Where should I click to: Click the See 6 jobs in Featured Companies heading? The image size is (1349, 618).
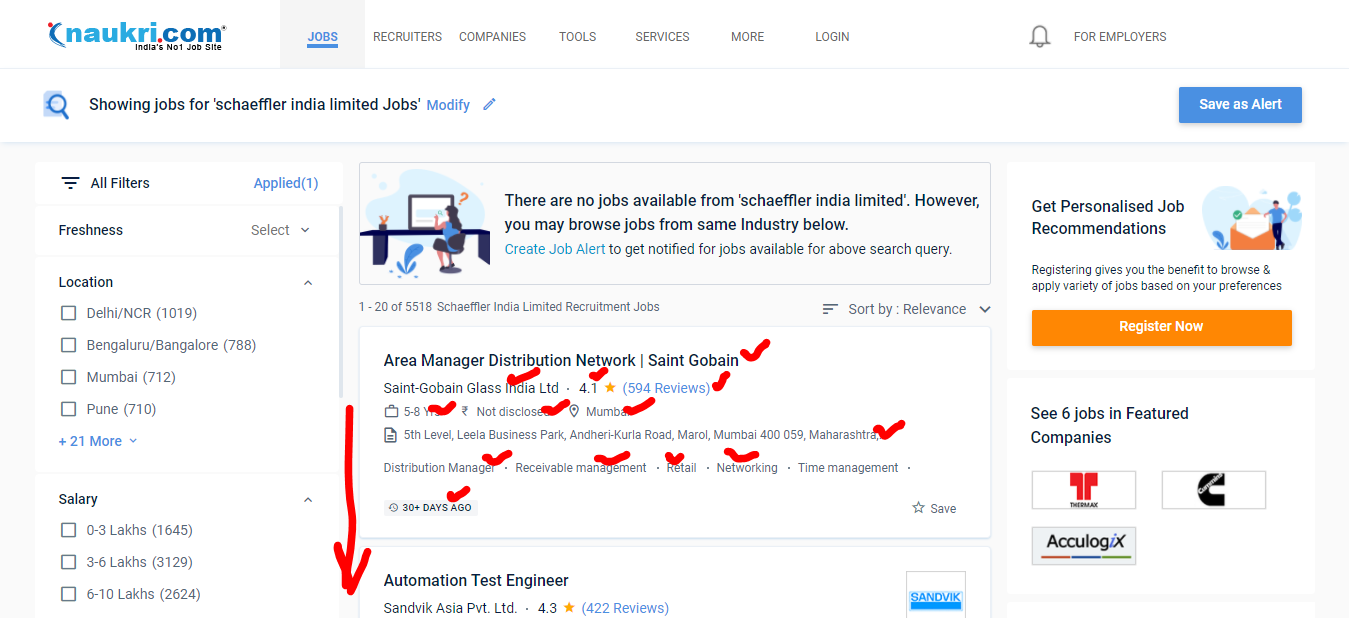click(1110, 425)
